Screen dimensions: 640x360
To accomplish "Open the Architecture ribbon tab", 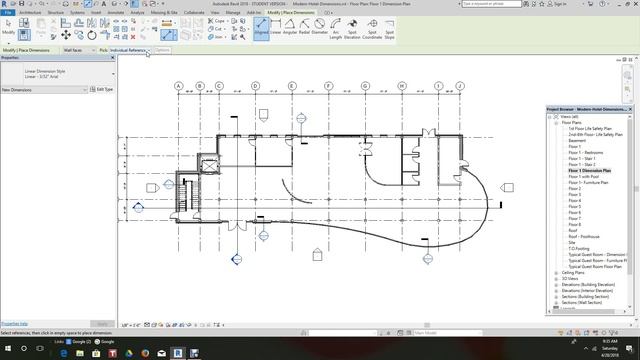I will point(30,13).
